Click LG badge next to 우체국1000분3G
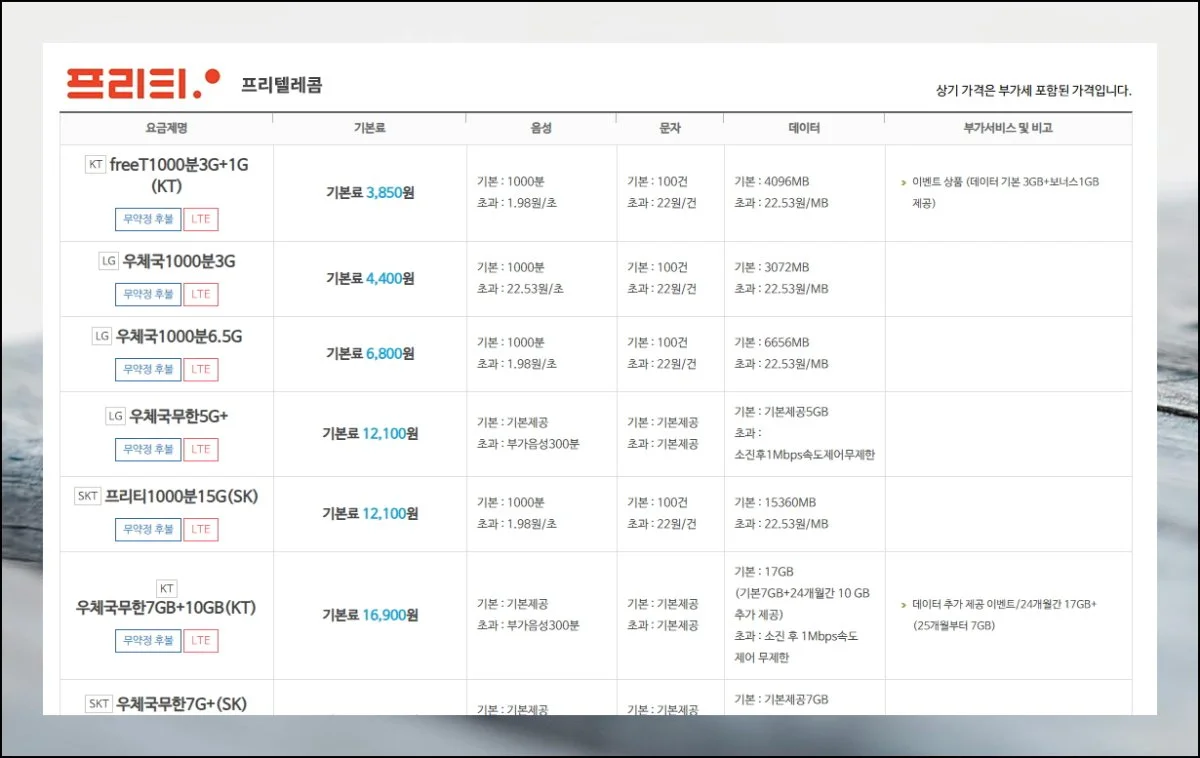The width and height of the screenshot is (1200, 758). 109,262
